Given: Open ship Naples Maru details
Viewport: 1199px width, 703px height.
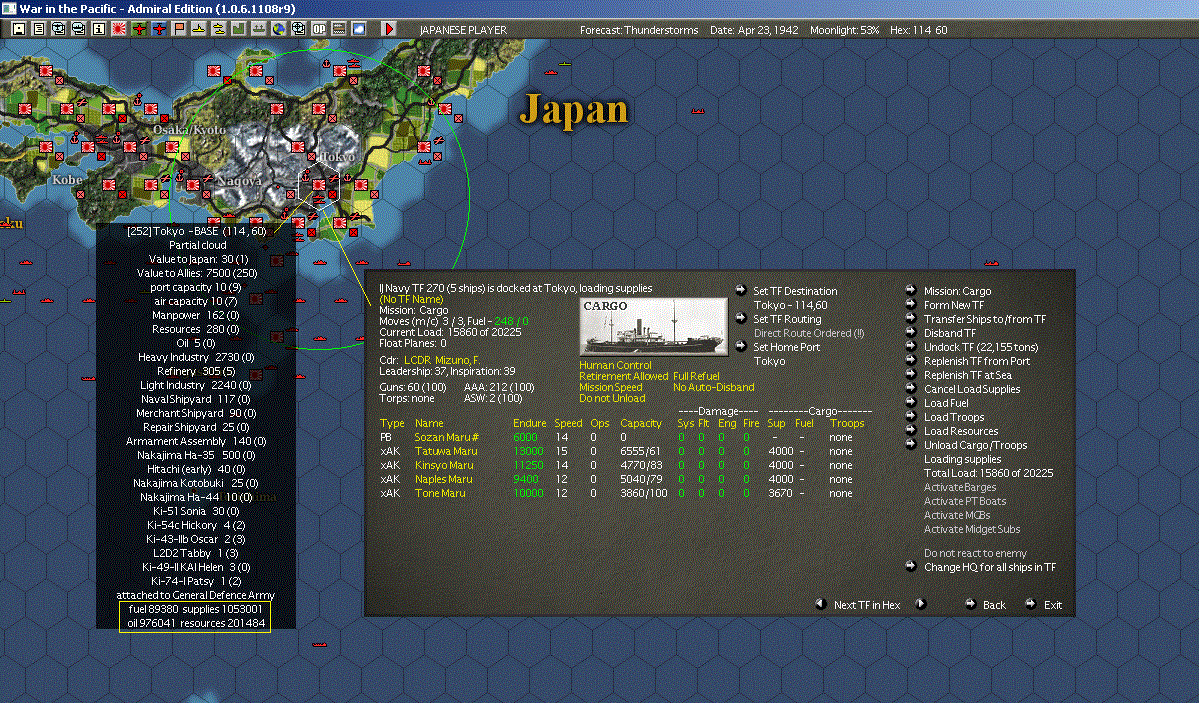Looking at the screenshot, I should [x=444, y=479].
